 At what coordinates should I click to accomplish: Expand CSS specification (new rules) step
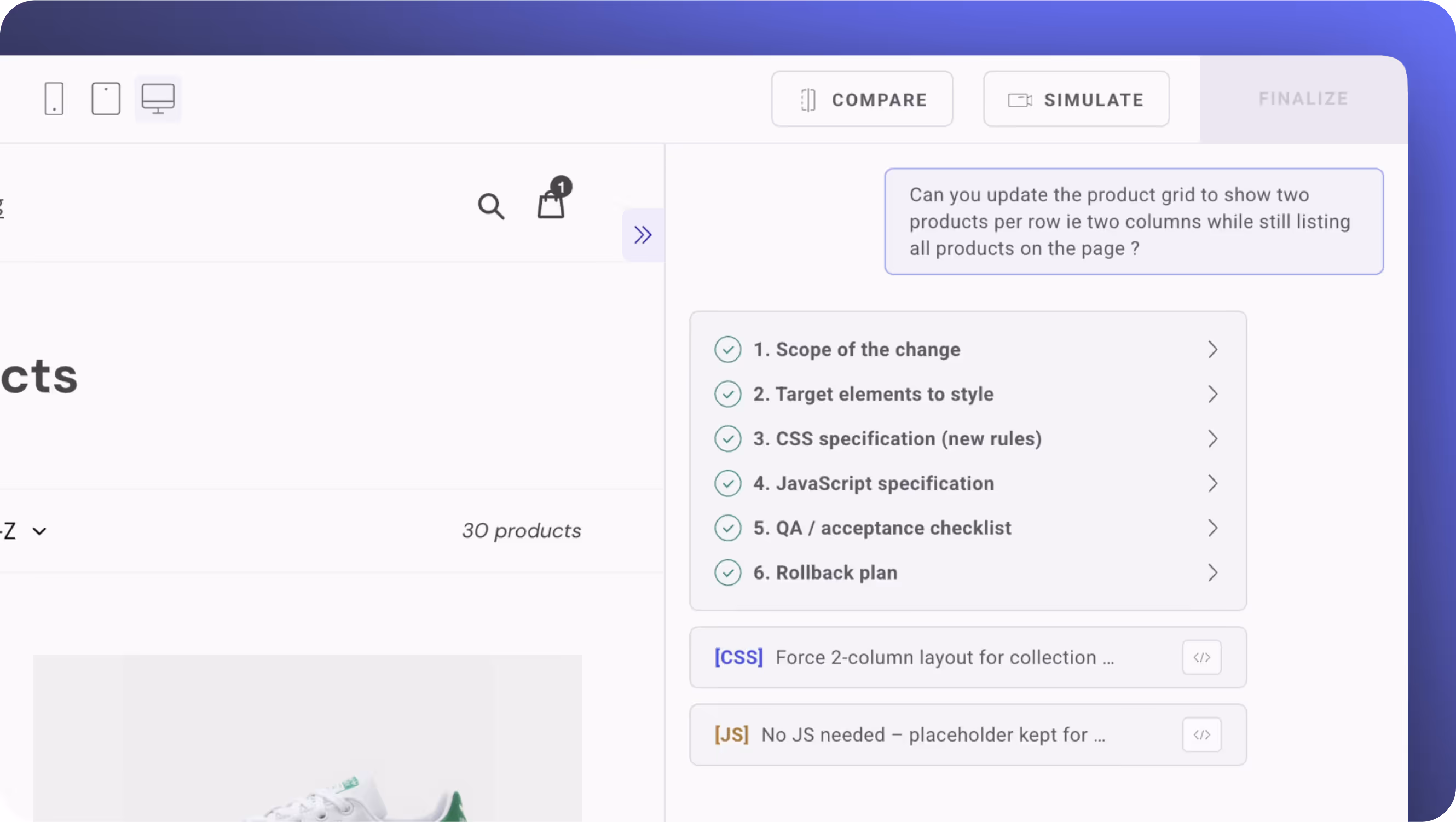tap(1212, 439)
